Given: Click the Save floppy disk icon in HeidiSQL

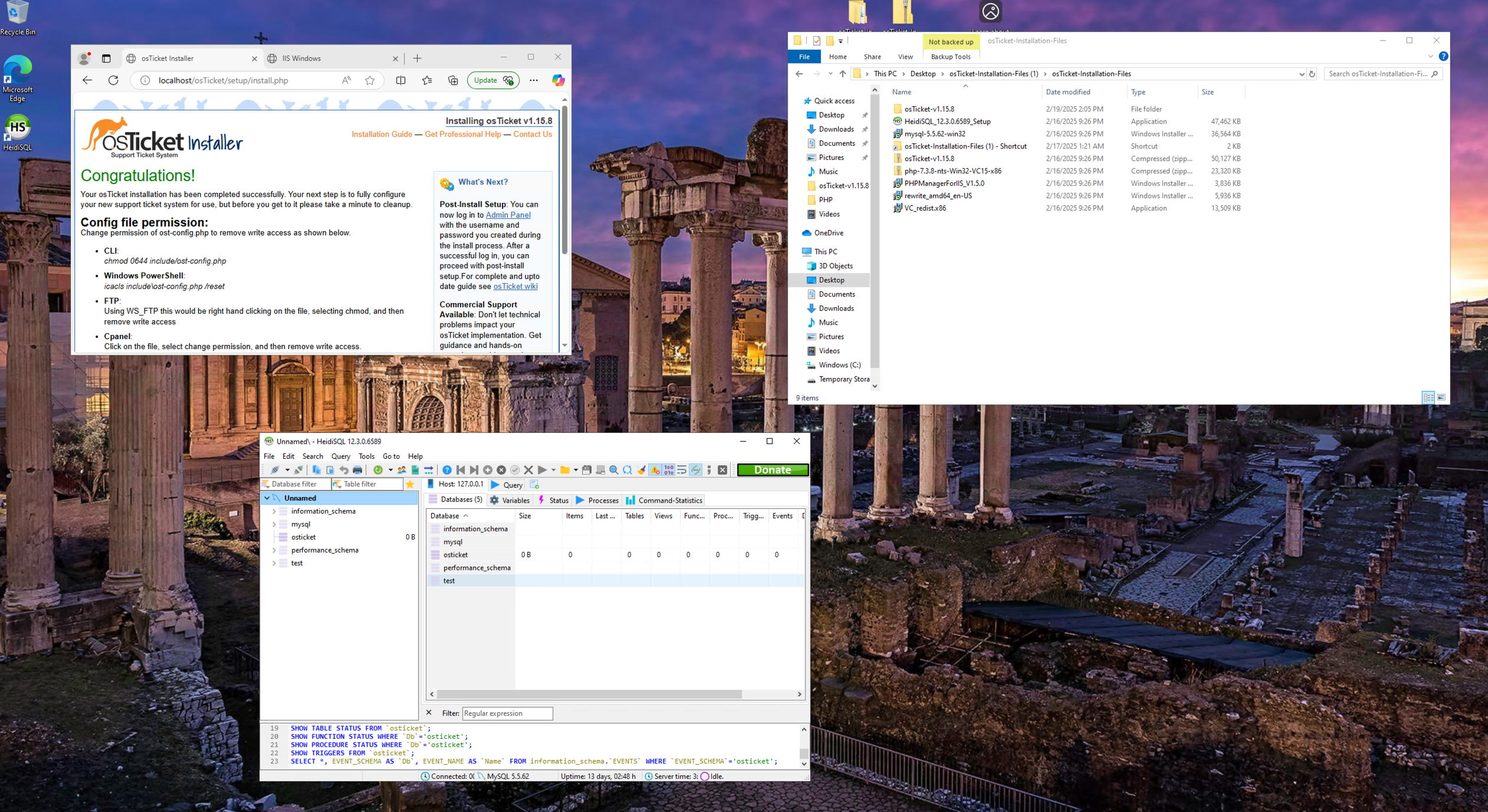Looking at the screenshot, I should coord(587,470).
